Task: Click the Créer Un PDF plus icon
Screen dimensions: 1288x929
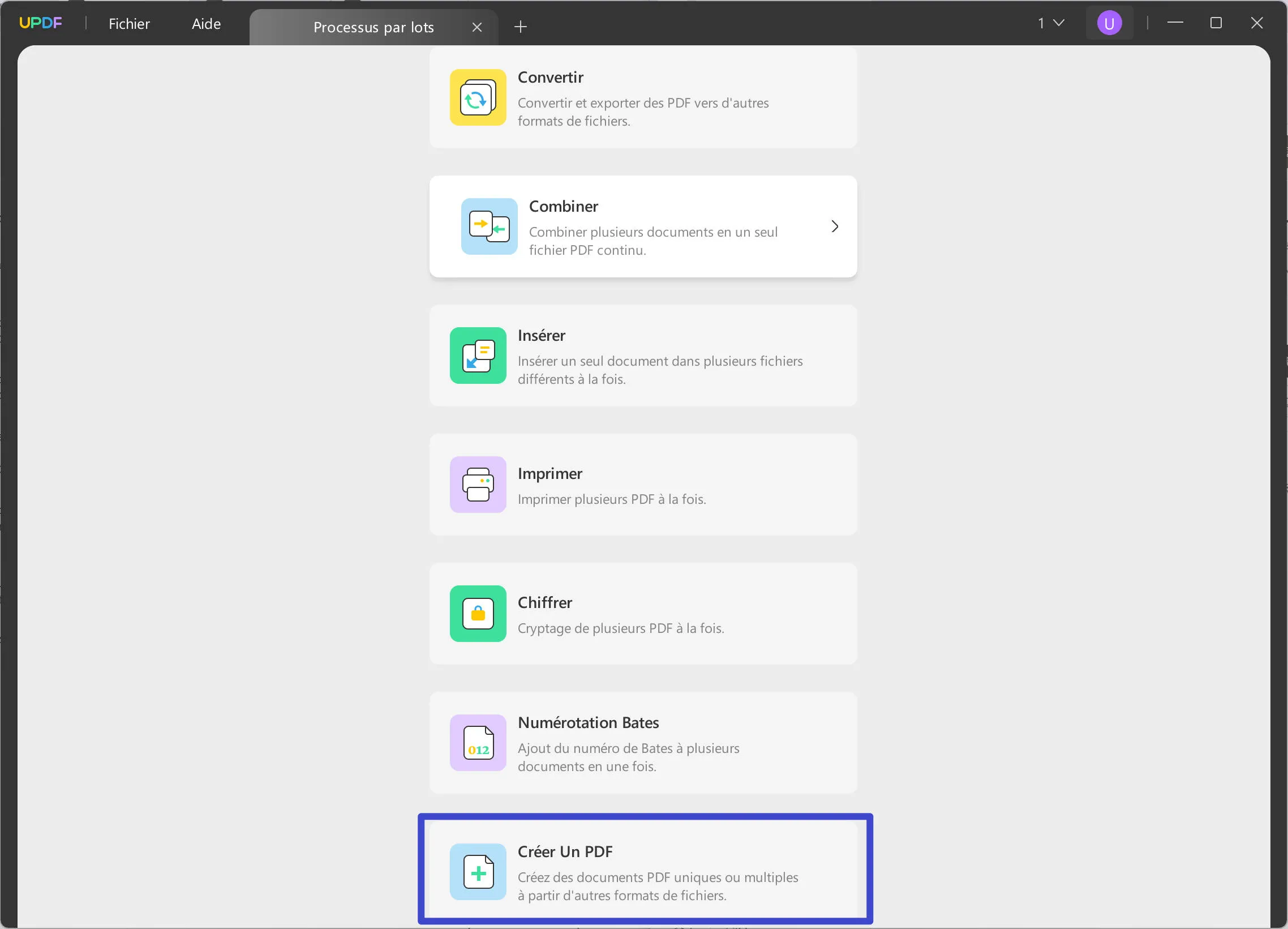Action: pos(478,871)
